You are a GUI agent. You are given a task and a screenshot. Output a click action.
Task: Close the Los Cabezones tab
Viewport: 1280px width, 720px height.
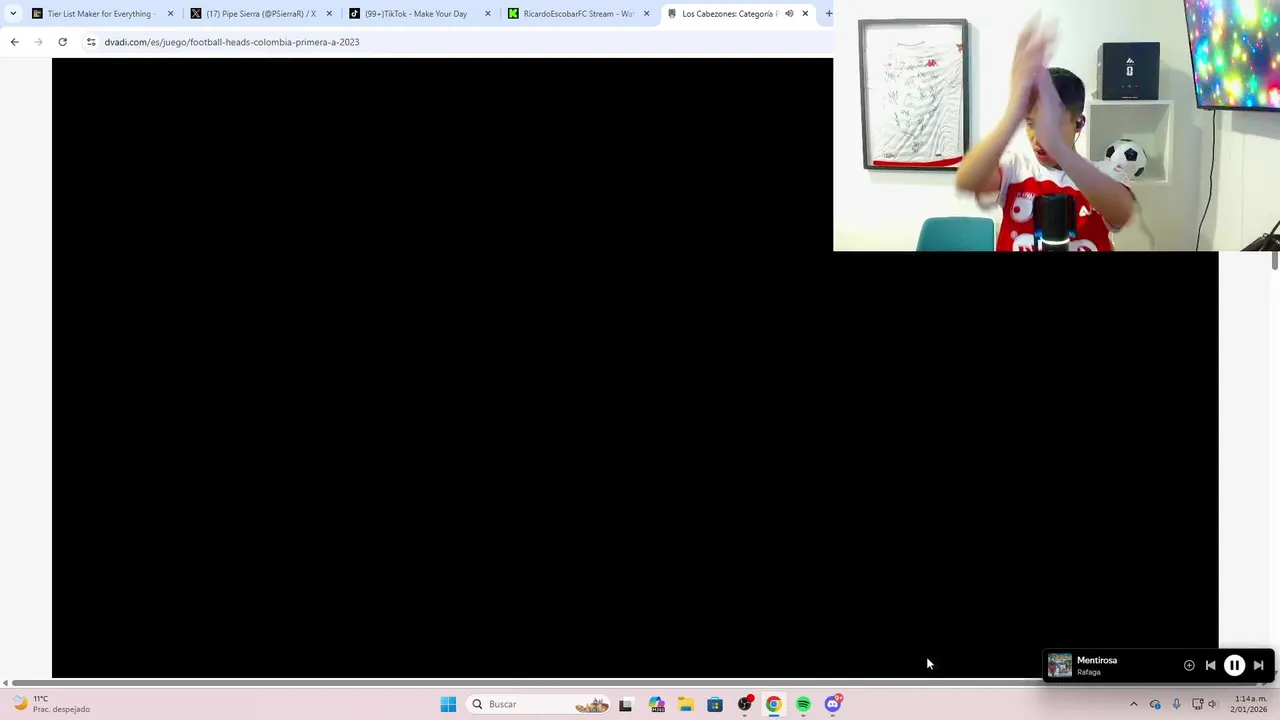(805, 14)
